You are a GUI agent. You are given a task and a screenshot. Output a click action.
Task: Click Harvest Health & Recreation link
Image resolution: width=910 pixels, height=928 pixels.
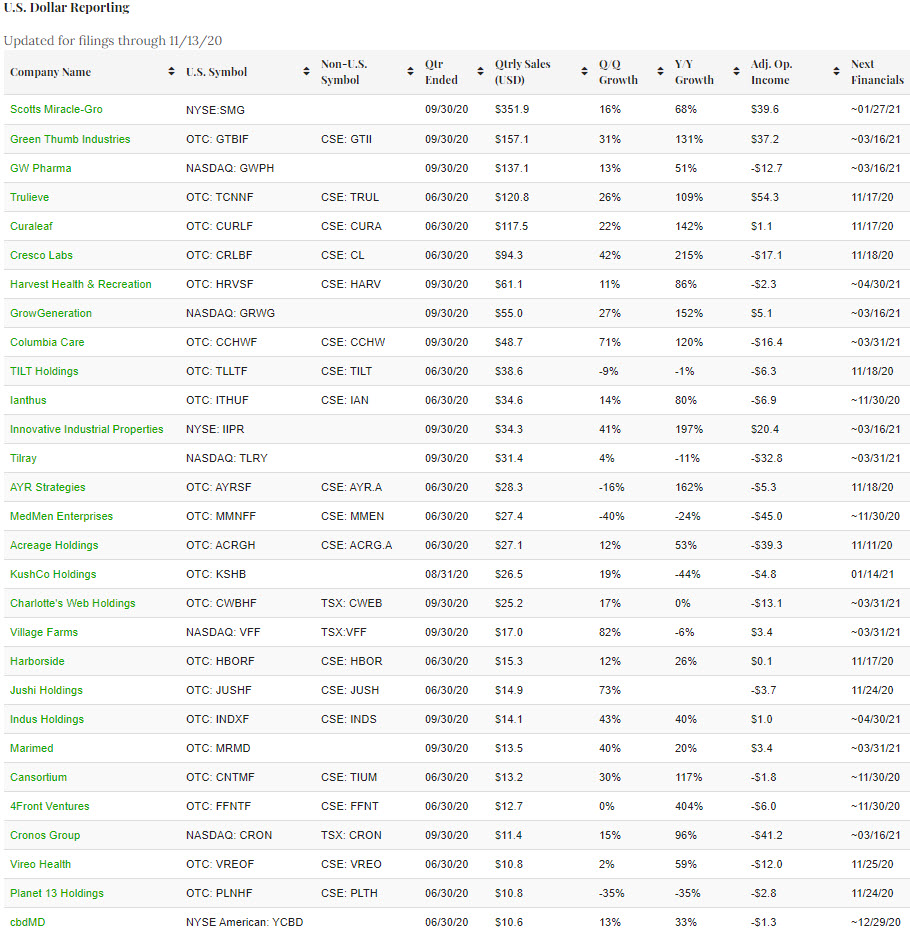(x=81, y=284)
